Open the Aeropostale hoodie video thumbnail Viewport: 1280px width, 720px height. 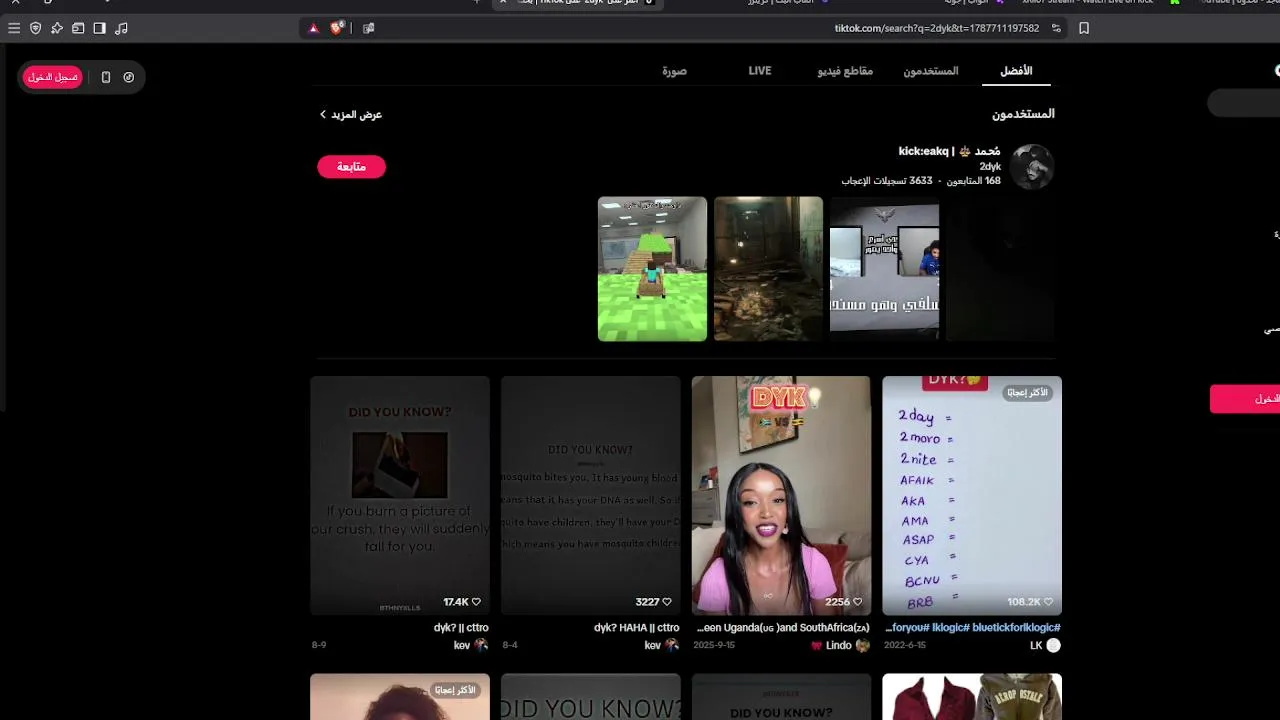[x=972, y=697]
